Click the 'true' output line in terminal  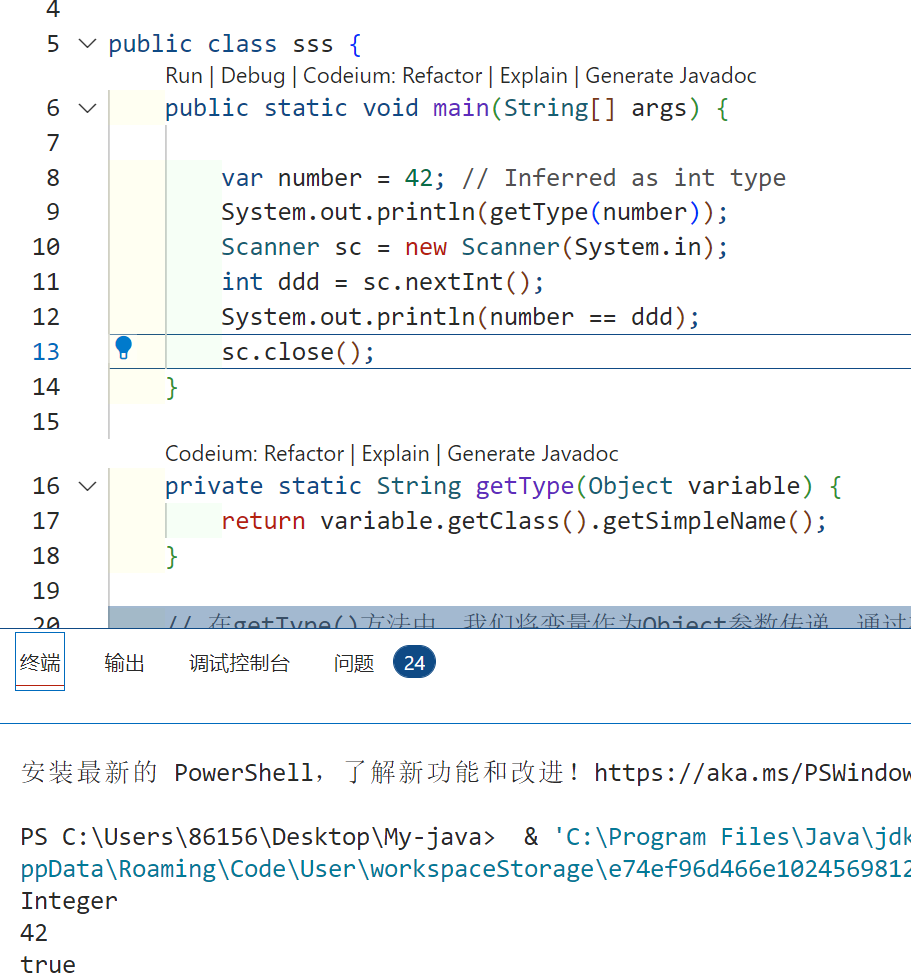pyautogui.click(x=47, y=965)
